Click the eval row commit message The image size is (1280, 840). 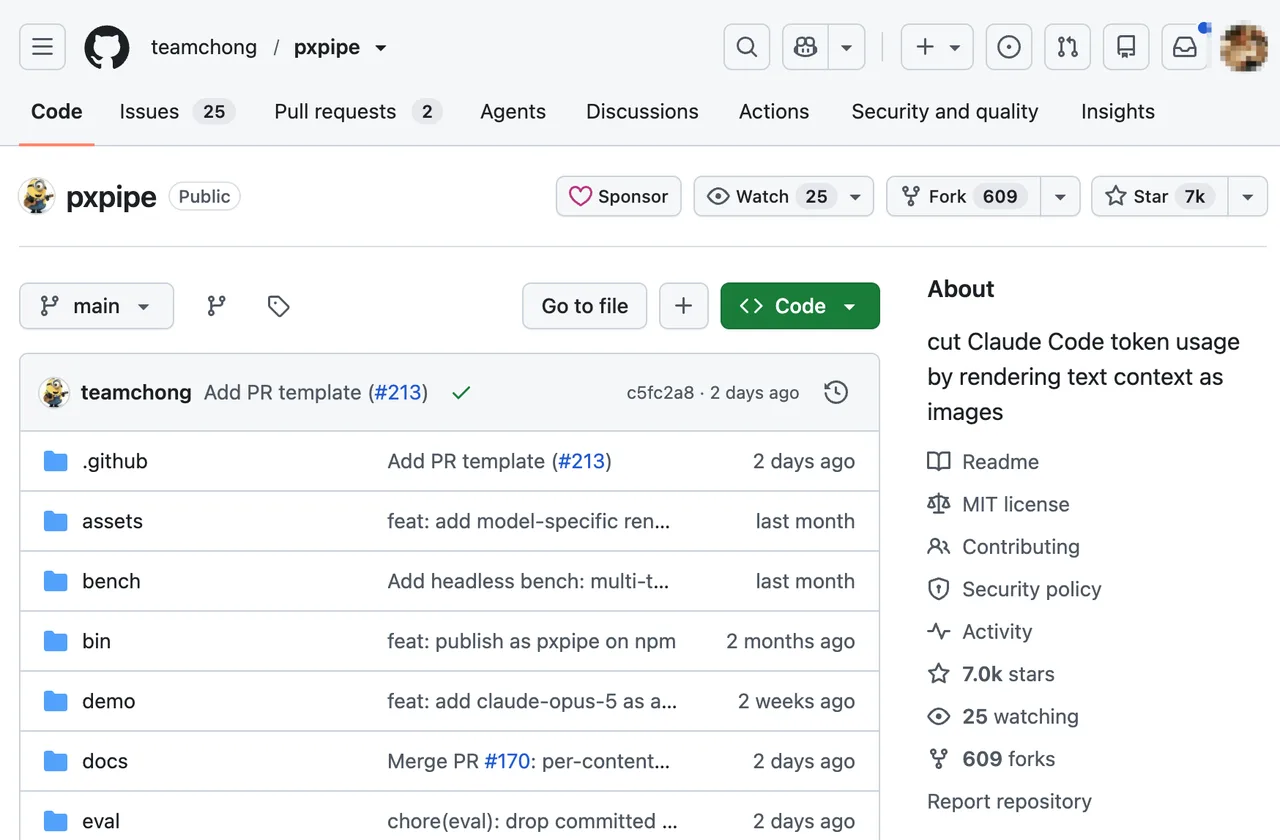click(x=533, y=821)
